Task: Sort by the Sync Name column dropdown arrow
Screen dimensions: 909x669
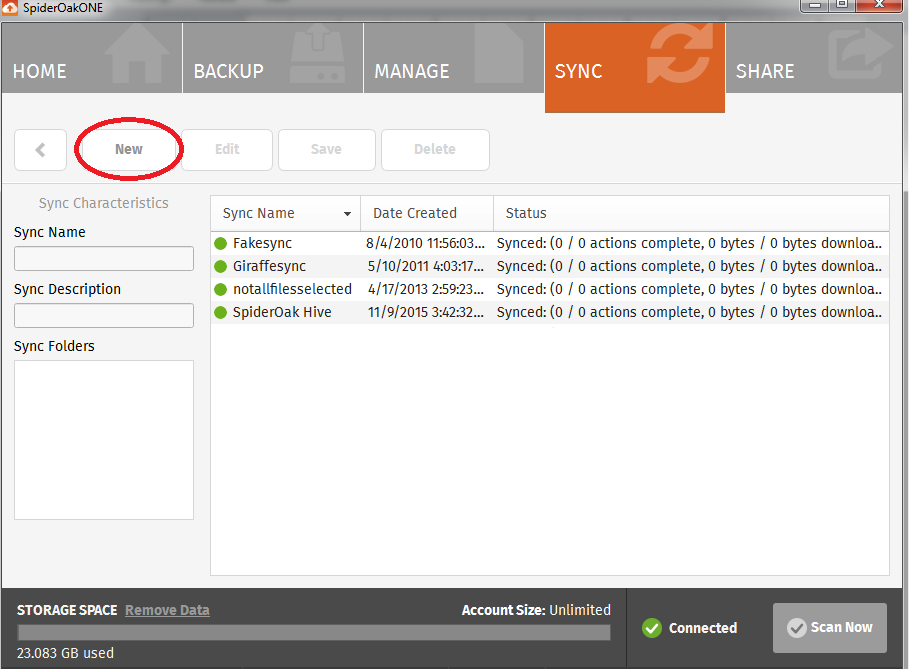Action: [347, 214]
